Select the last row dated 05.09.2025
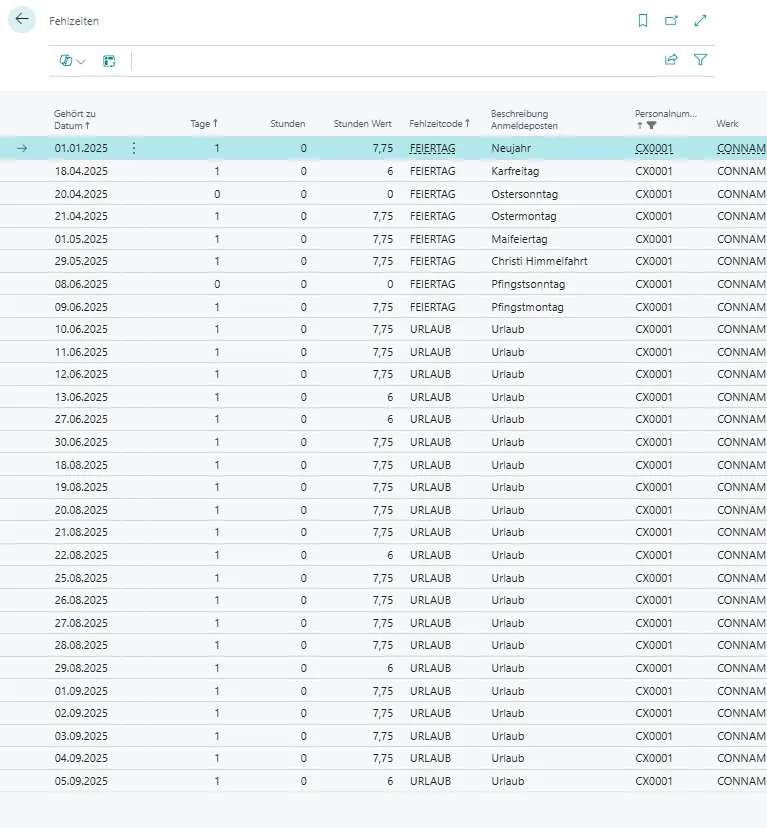This screenshot has width=767, height=828. point(81,781)
